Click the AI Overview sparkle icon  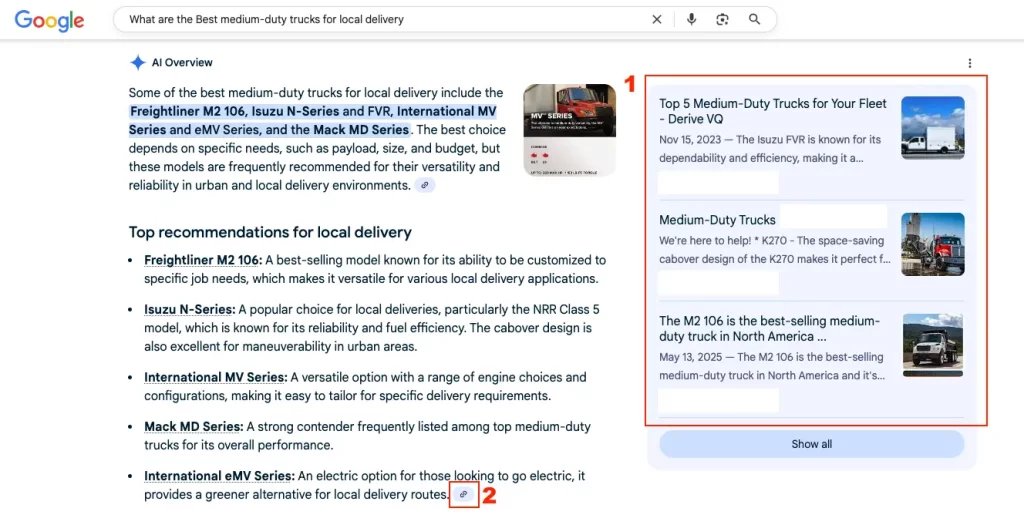pyautogui.click(x=138, y=62)
